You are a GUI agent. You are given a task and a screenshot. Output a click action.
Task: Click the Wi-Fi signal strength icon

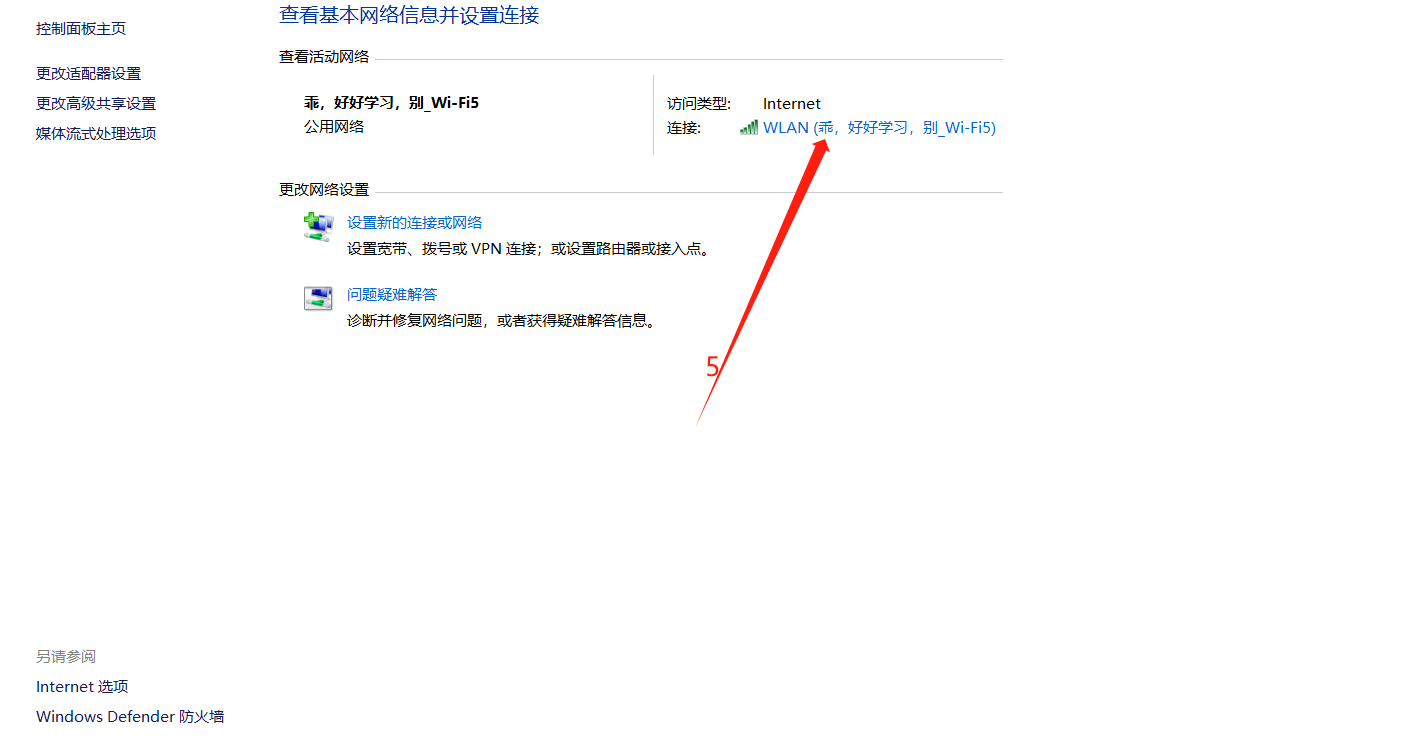(x=748, y=128)
